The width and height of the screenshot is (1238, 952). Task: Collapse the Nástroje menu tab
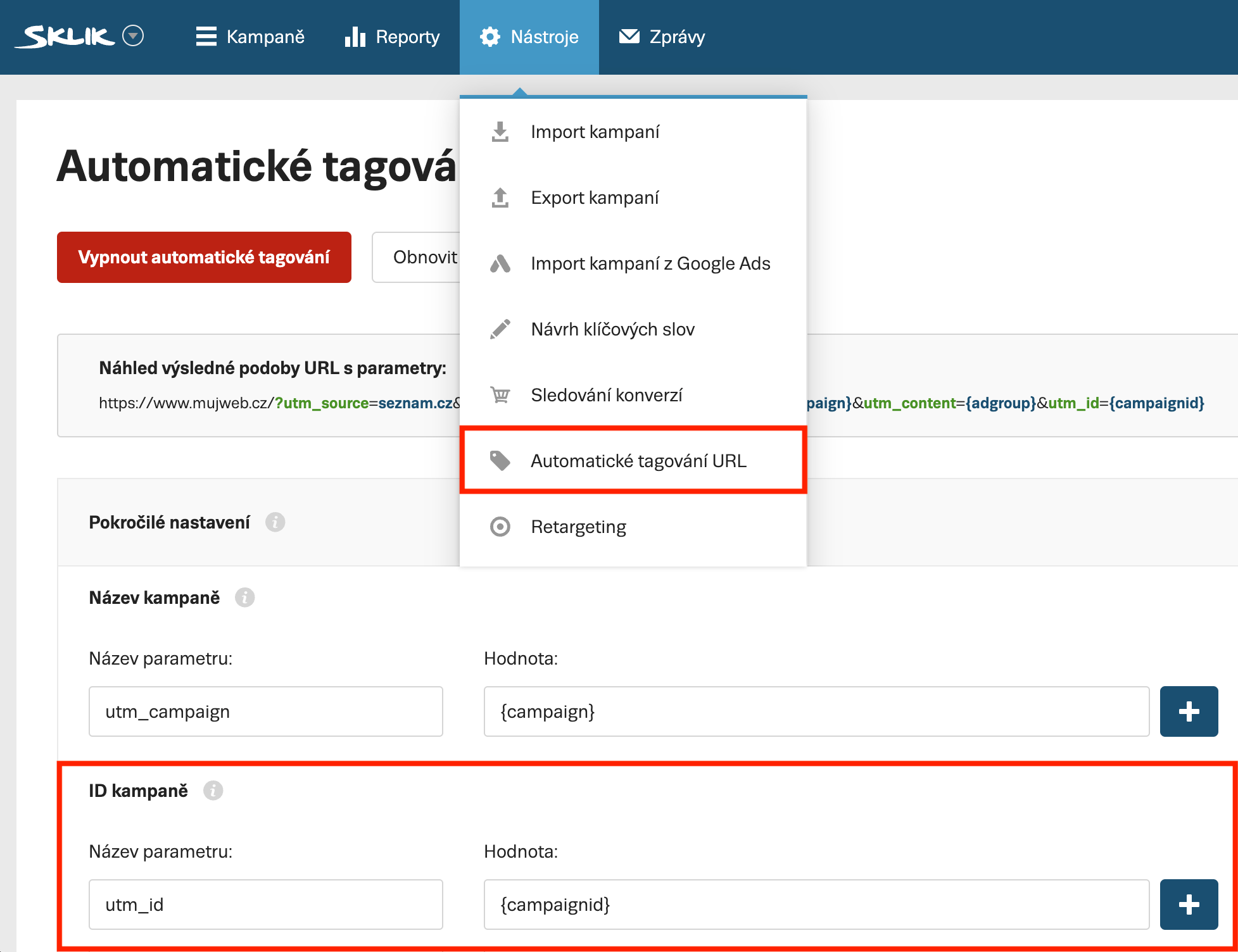[x=529, y=37]
